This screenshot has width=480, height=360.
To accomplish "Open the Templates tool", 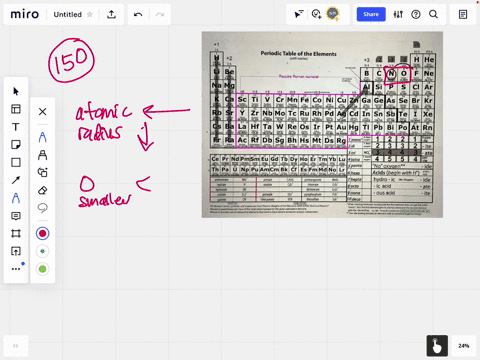I will [x=16, y=109].
